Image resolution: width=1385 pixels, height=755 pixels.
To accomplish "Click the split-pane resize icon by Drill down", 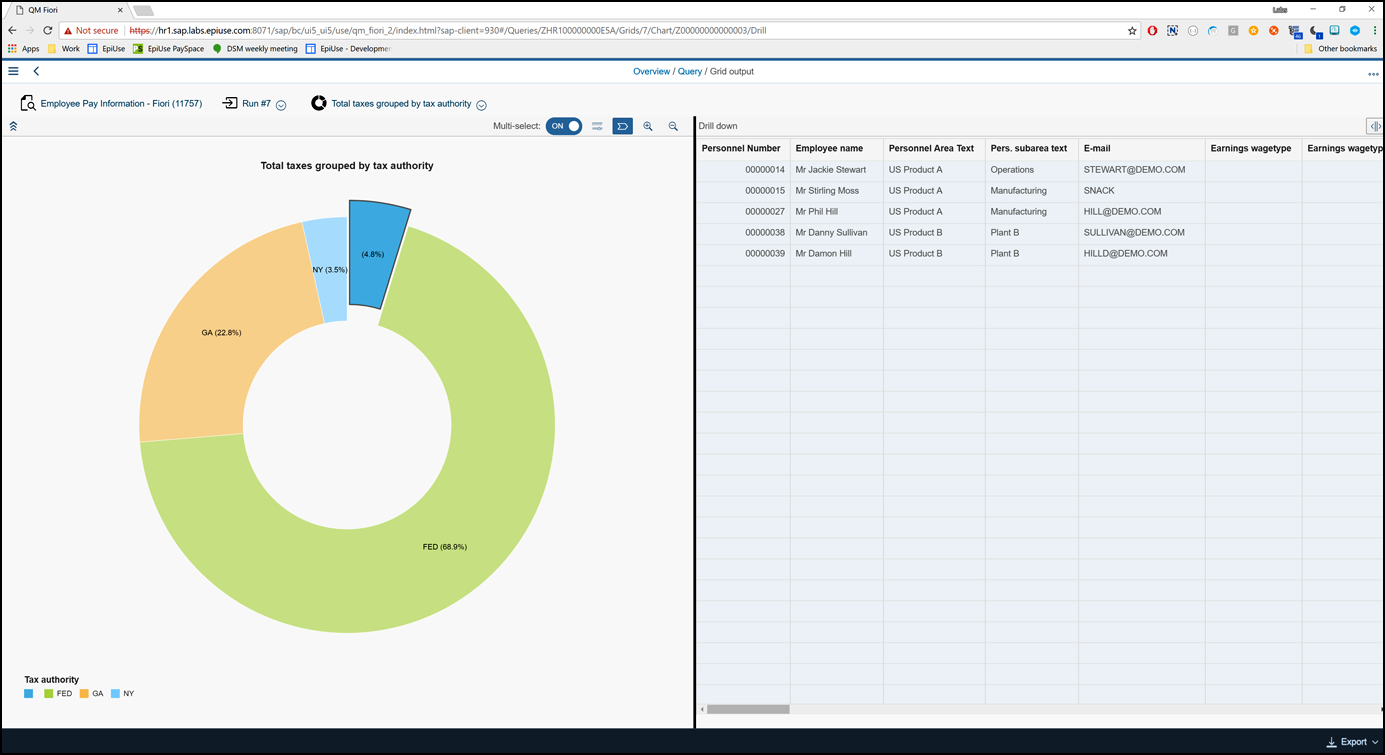I will [x=1375, y=126].
